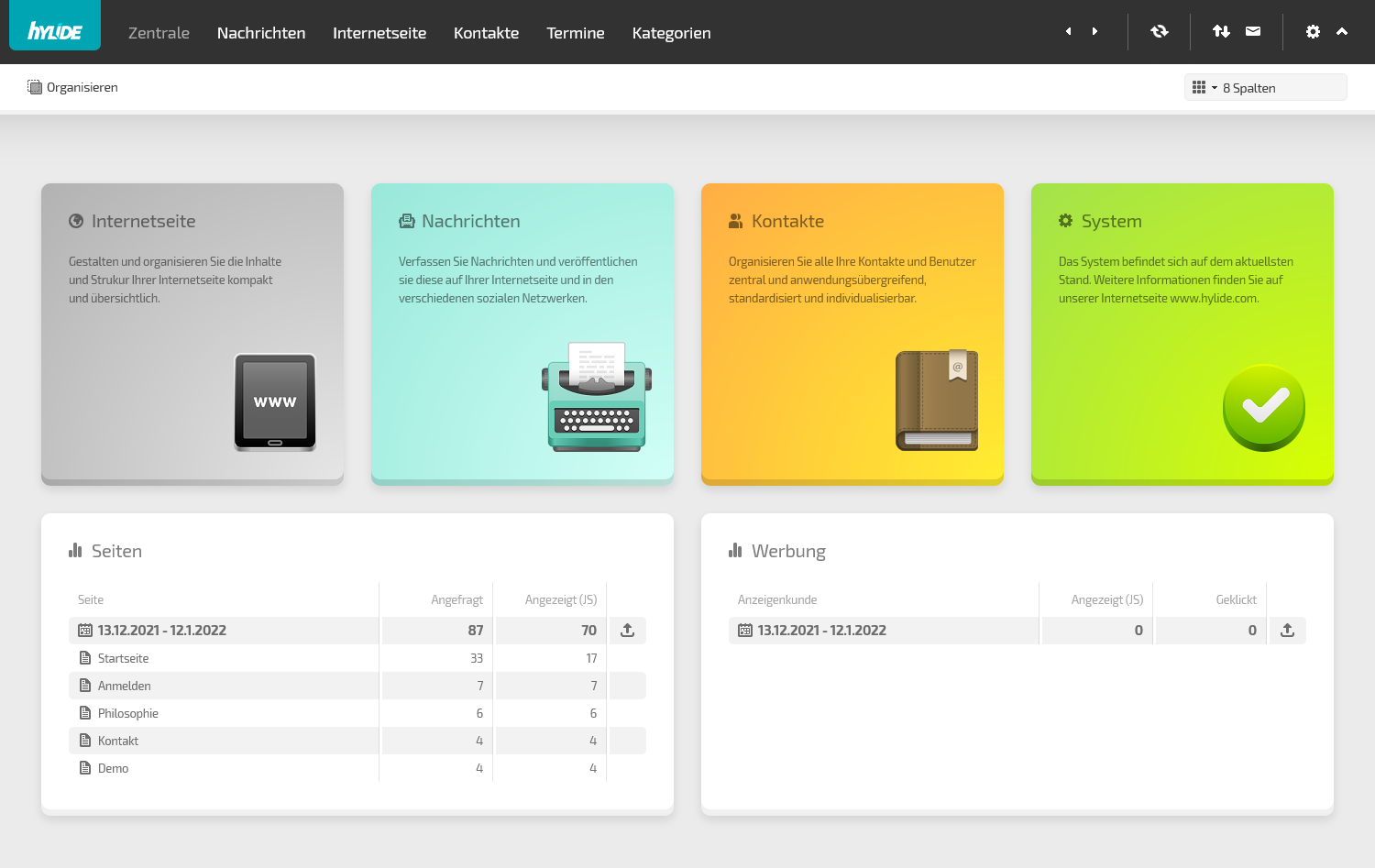Open the 8 Spalten column dropdown
This screenshot has height=868, width=1375.
[1265, 88]
